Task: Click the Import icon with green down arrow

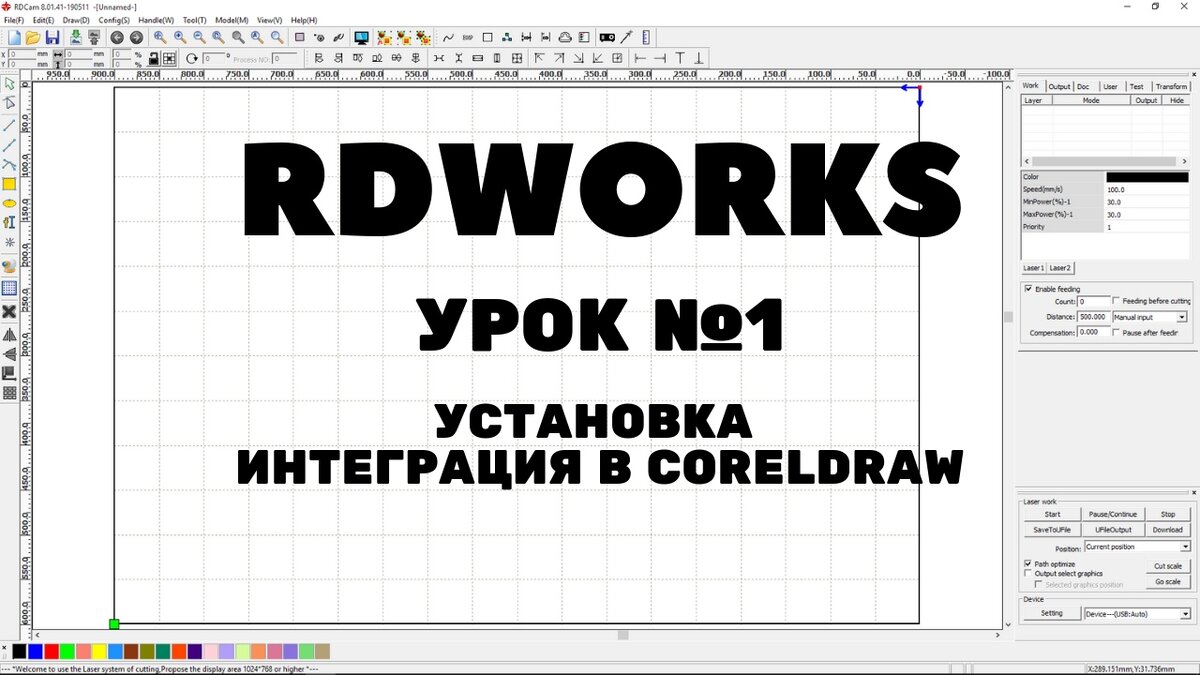Action: click(x=76, y=37)
